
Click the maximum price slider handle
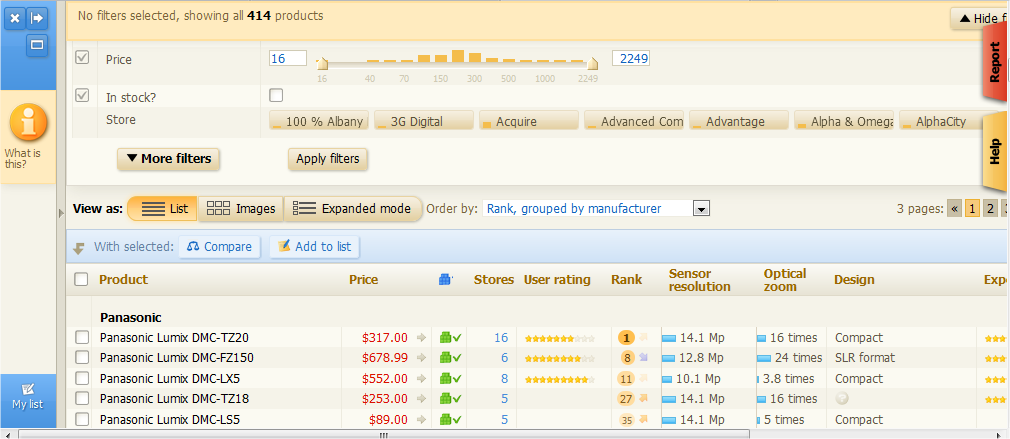pyautogui.click(x=593, y=63)
